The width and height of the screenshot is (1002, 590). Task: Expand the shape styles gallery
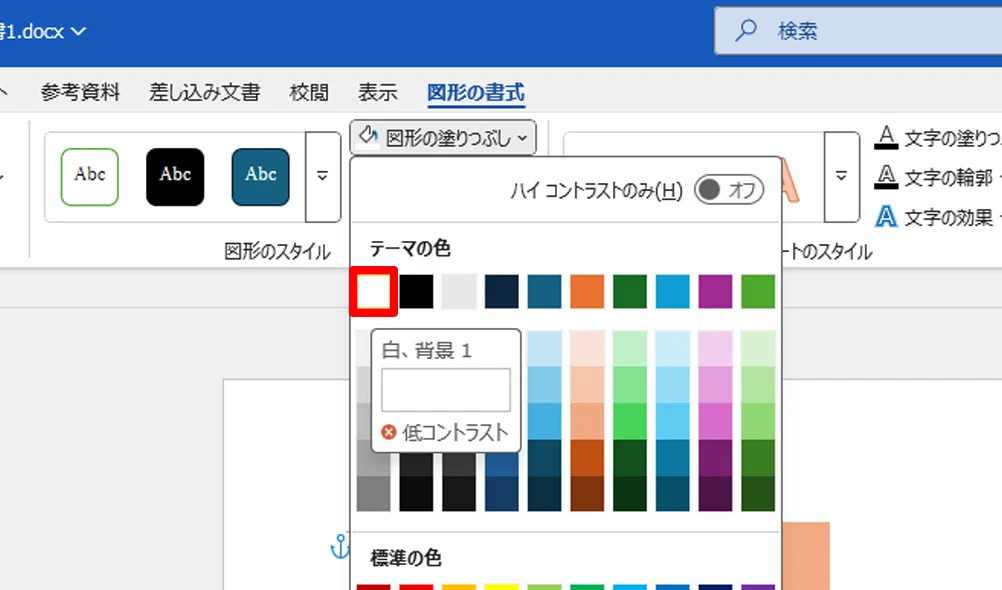pos(323,177)
